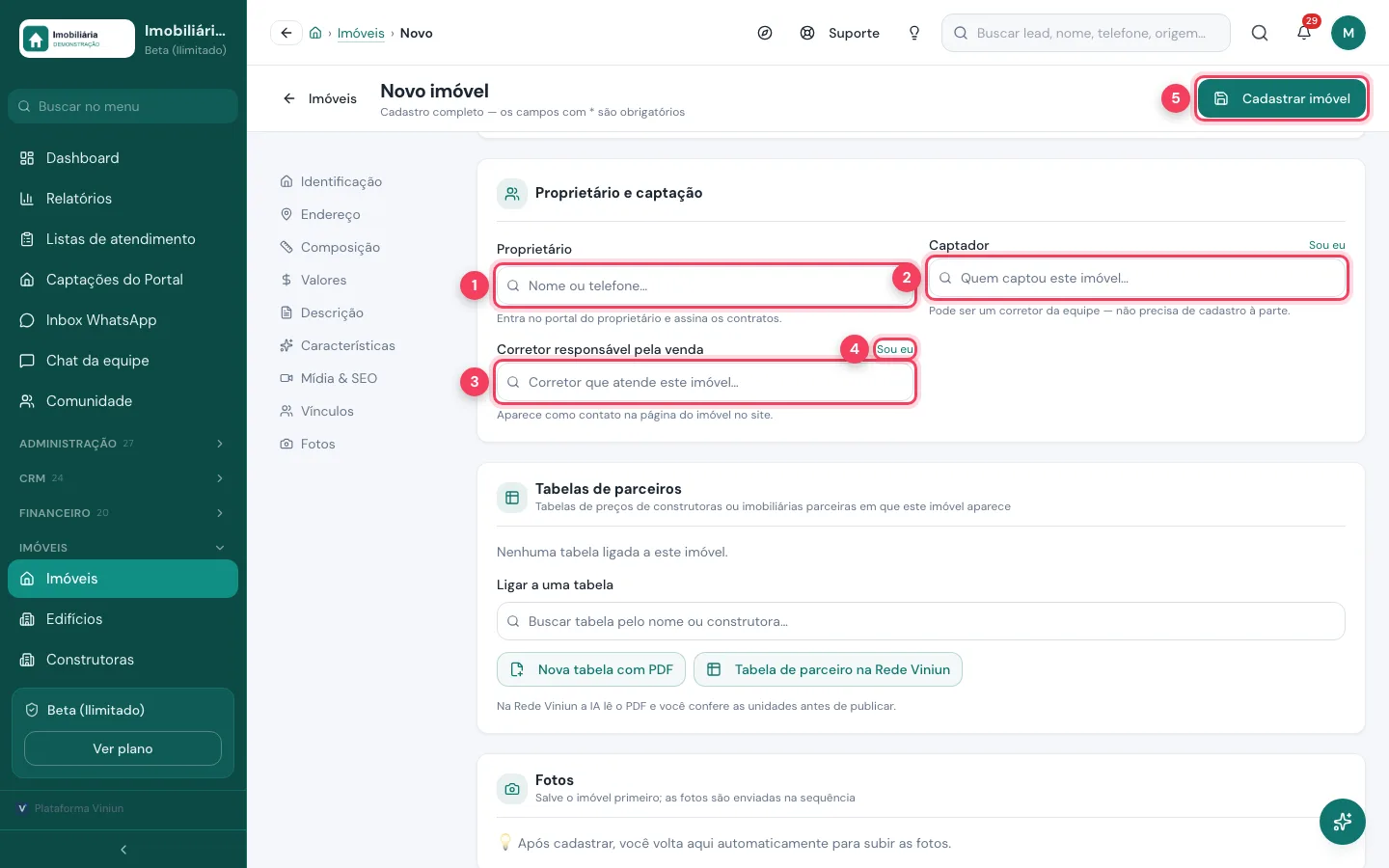Click the Captador search field
The width and height of the screenshot is (1389, 868).
1137,278
